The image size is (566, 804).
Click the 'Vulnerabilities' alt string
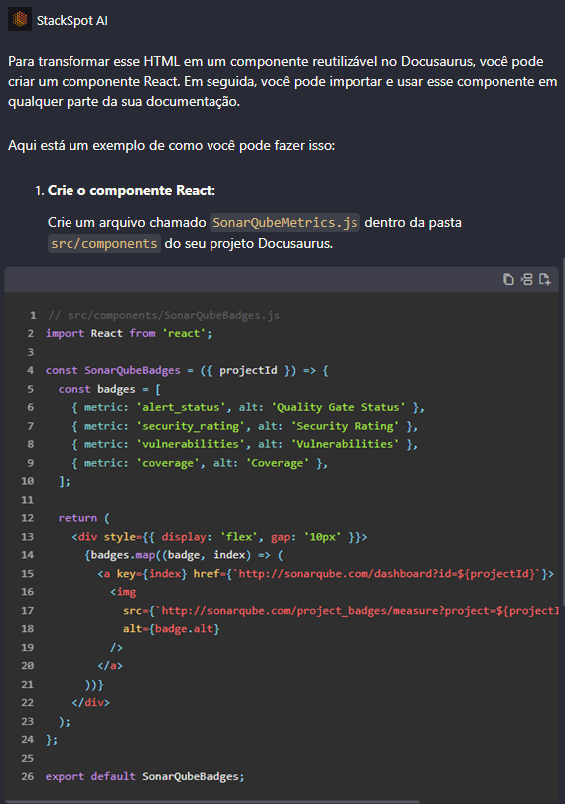click(x=345, y=444)
